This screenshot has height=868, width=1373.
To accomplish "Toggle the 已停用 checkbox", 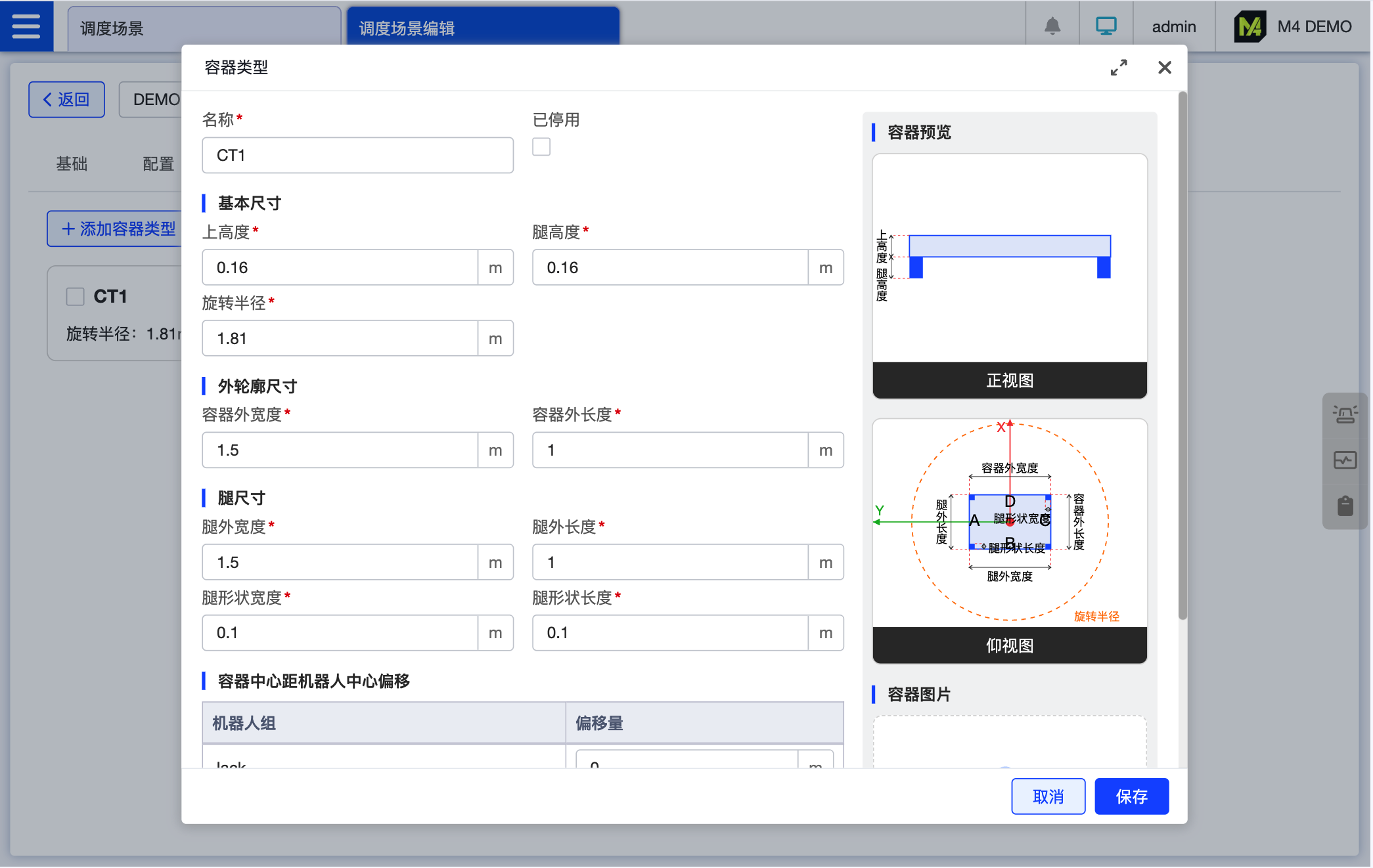I will pos(541,147).
